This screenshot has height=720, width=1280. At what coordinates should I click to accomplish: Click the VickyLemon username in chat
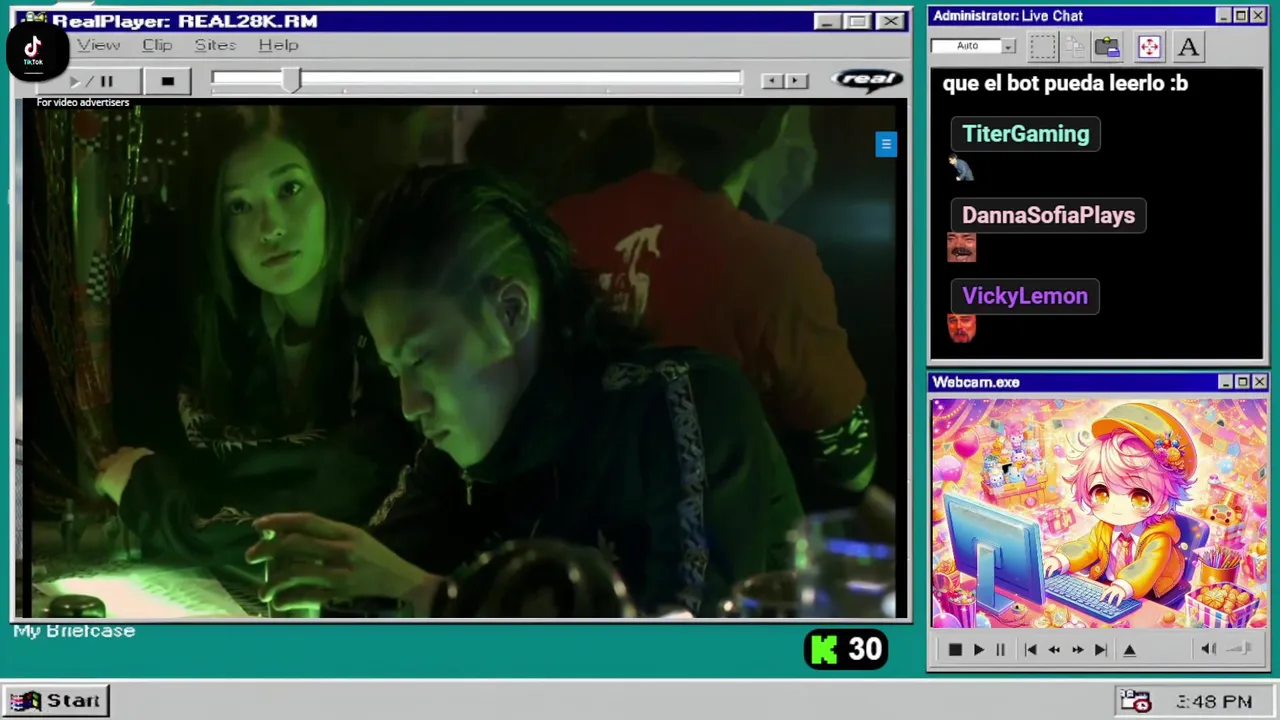click(1024, 296)
